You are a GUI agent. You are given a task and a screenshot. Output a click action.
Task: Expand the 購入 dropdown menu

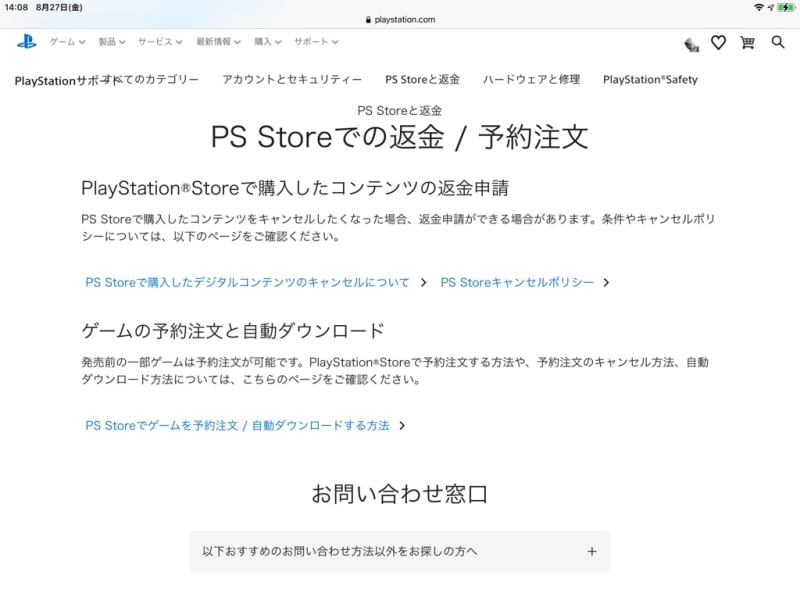268,42
